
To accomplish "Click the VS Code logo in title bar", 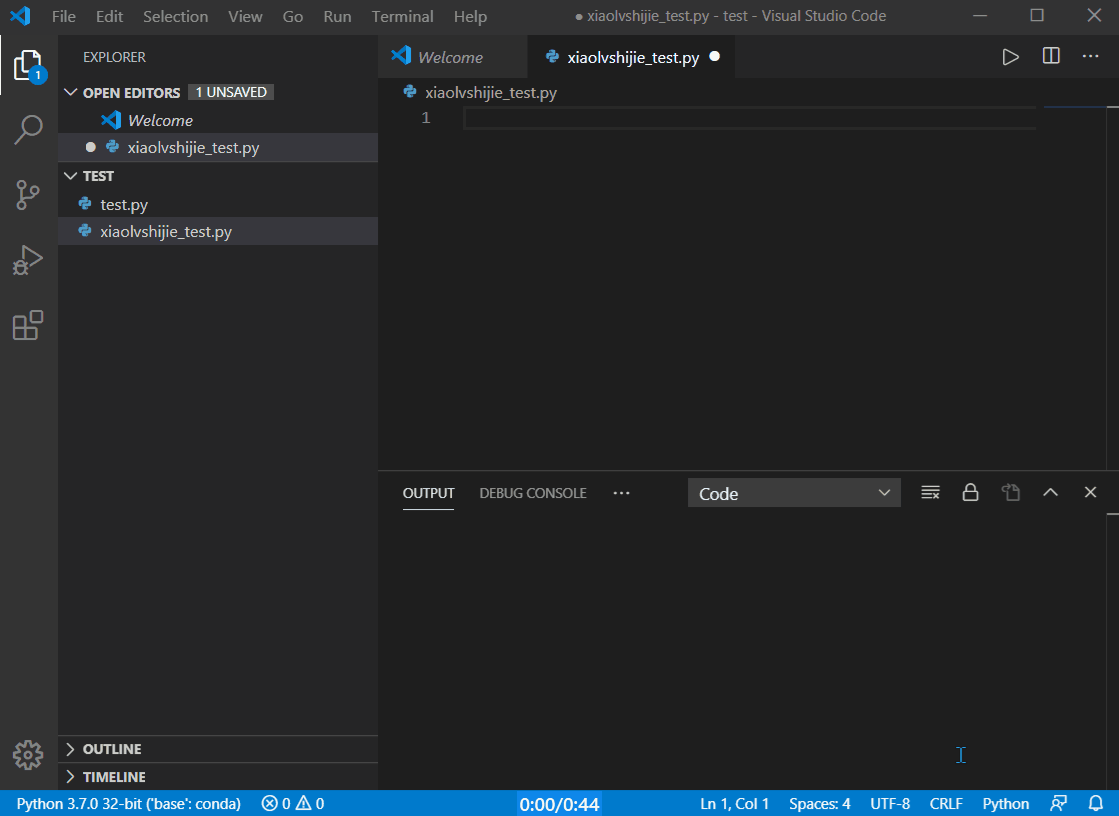I will click(x=21, y=16).
